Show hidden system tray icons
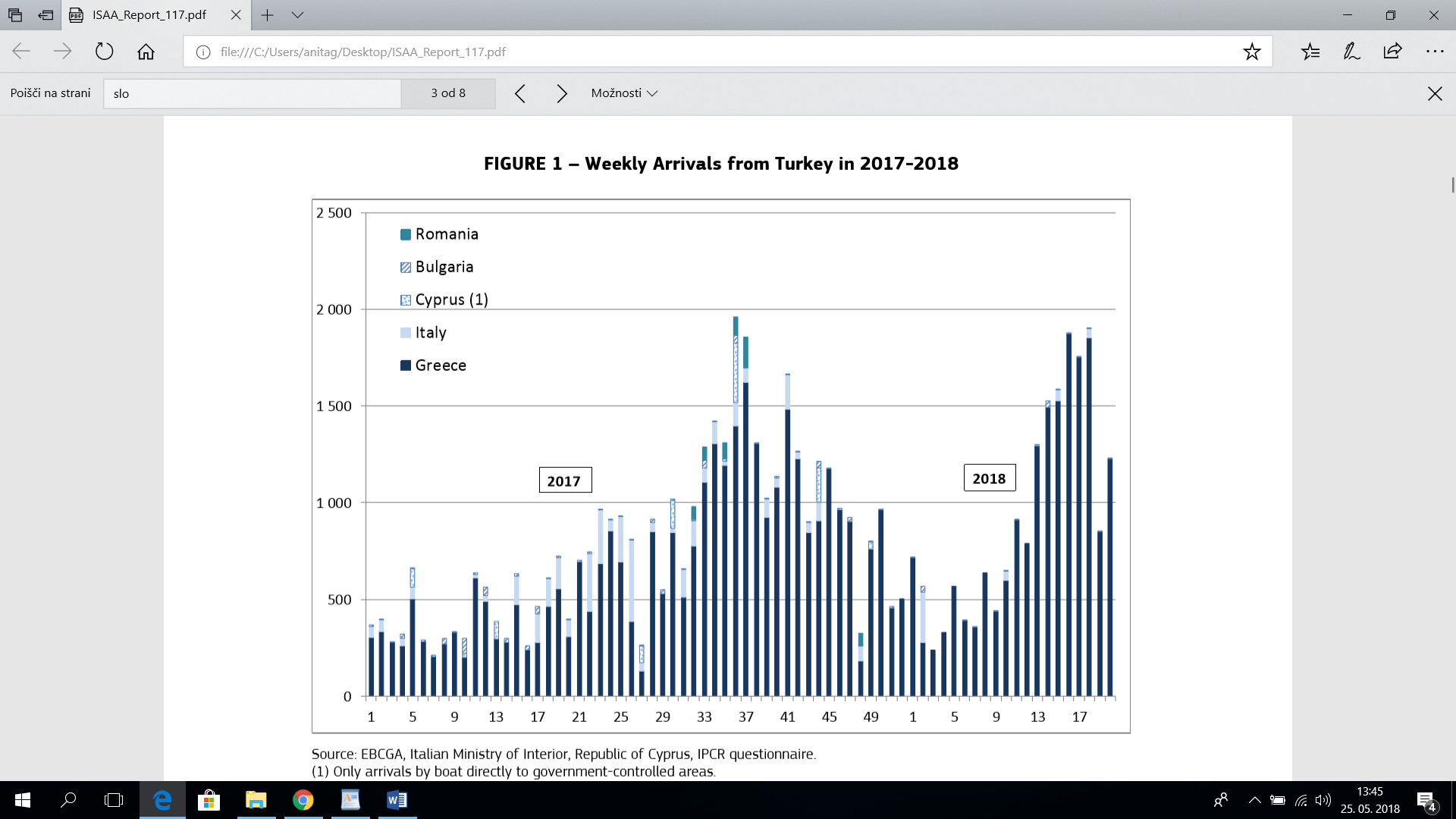The width and height of the screenshot is (1456, 819). [1254, 800]
